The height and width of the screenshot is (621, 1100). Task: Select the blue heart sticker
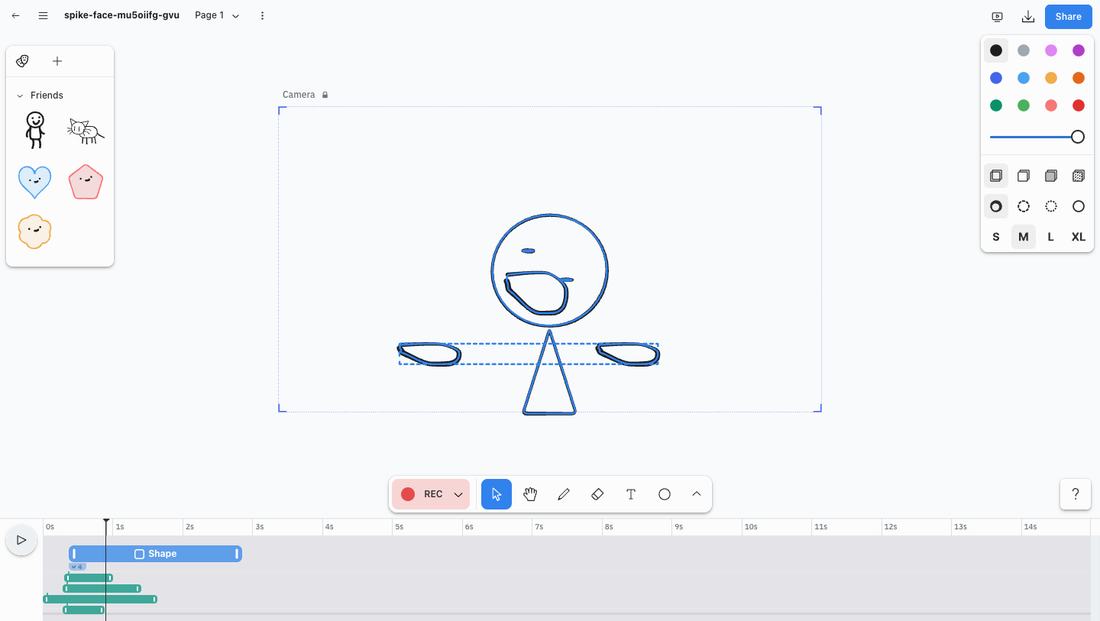point(34,182)
